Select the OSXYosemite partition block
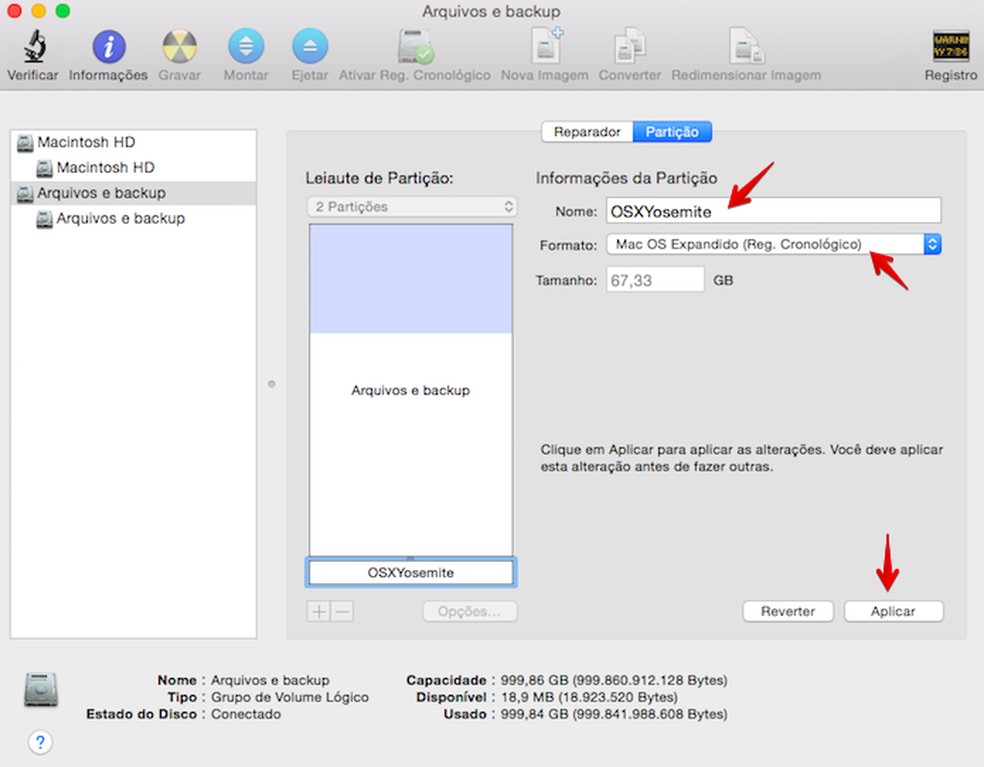 tap(410, 572)
